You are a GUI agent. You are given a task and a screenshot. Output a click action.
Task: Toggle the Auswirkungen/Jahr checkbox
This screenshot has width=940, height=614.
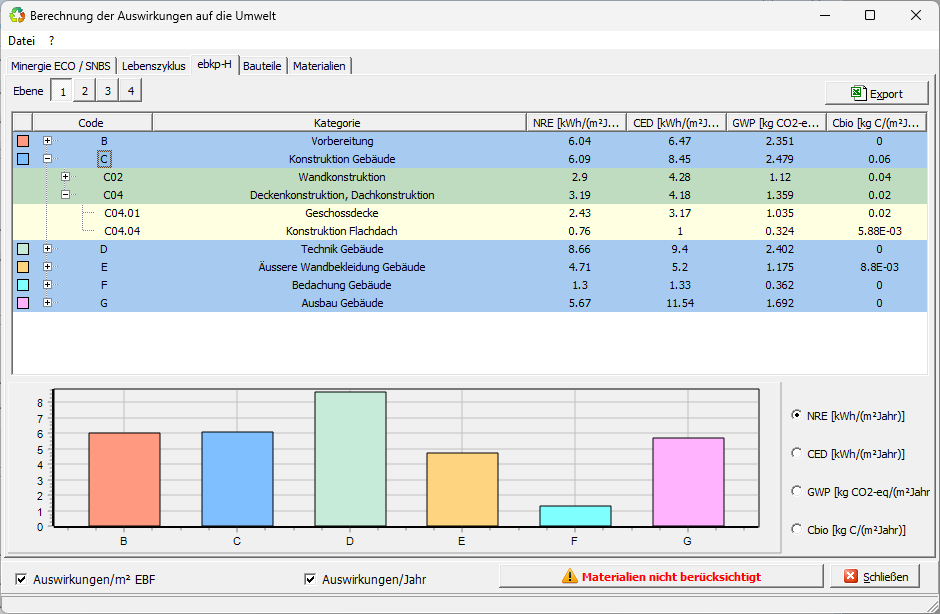tap(310, 579)
